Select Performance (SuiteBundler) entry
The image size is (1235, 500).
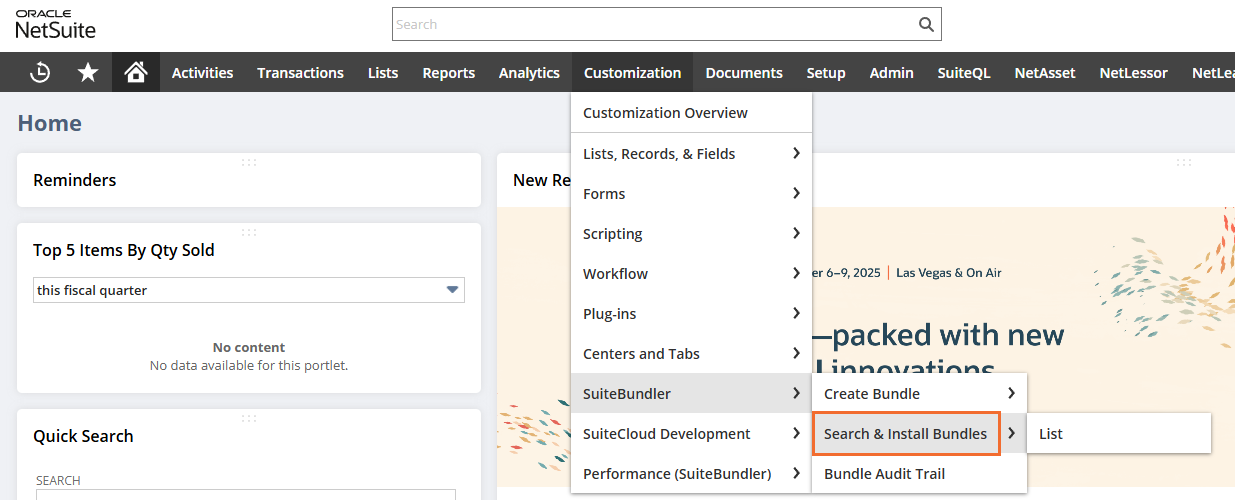point(692,473)
